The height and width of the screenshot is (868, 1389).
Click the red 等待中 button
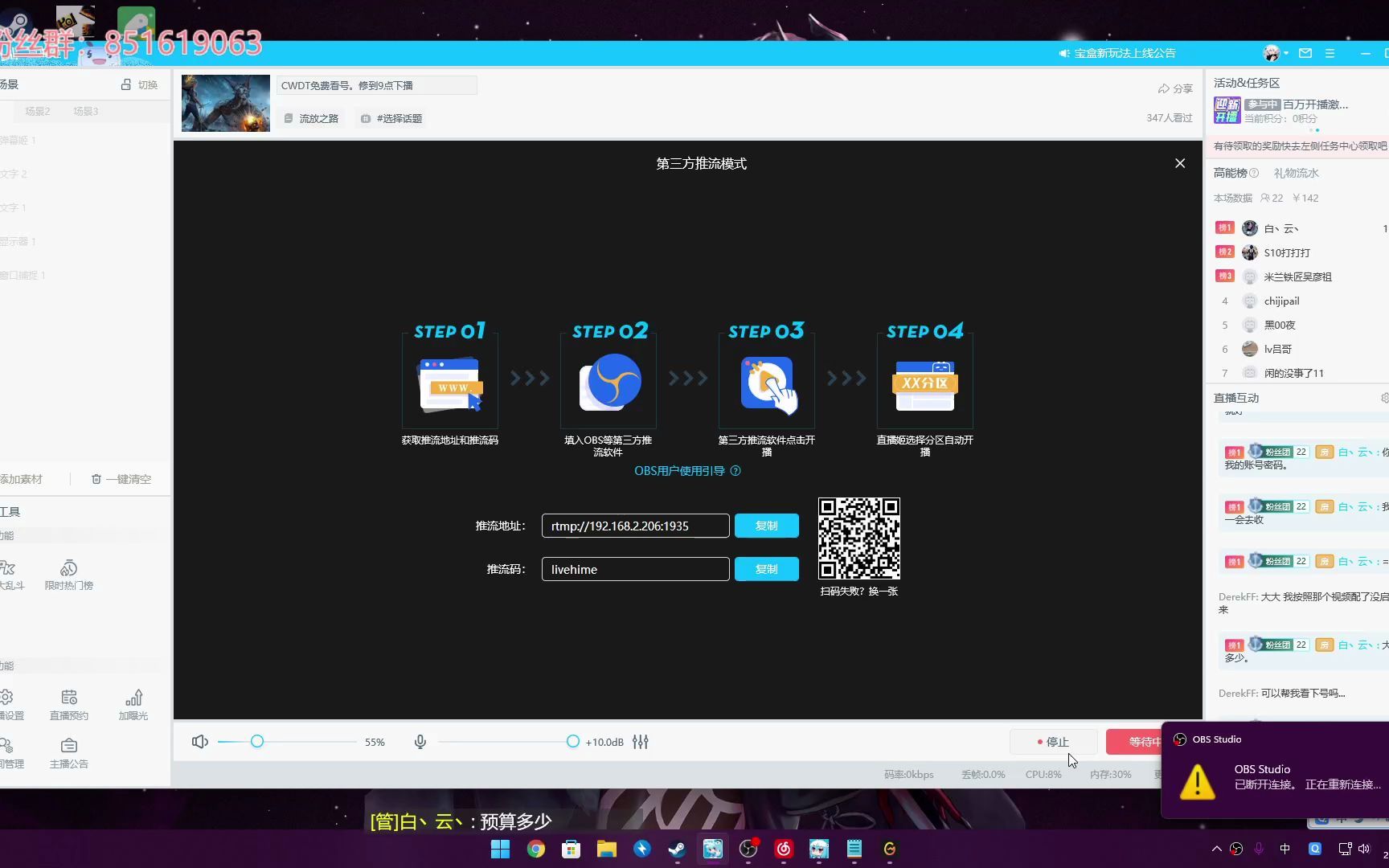tap(1135, 742)
